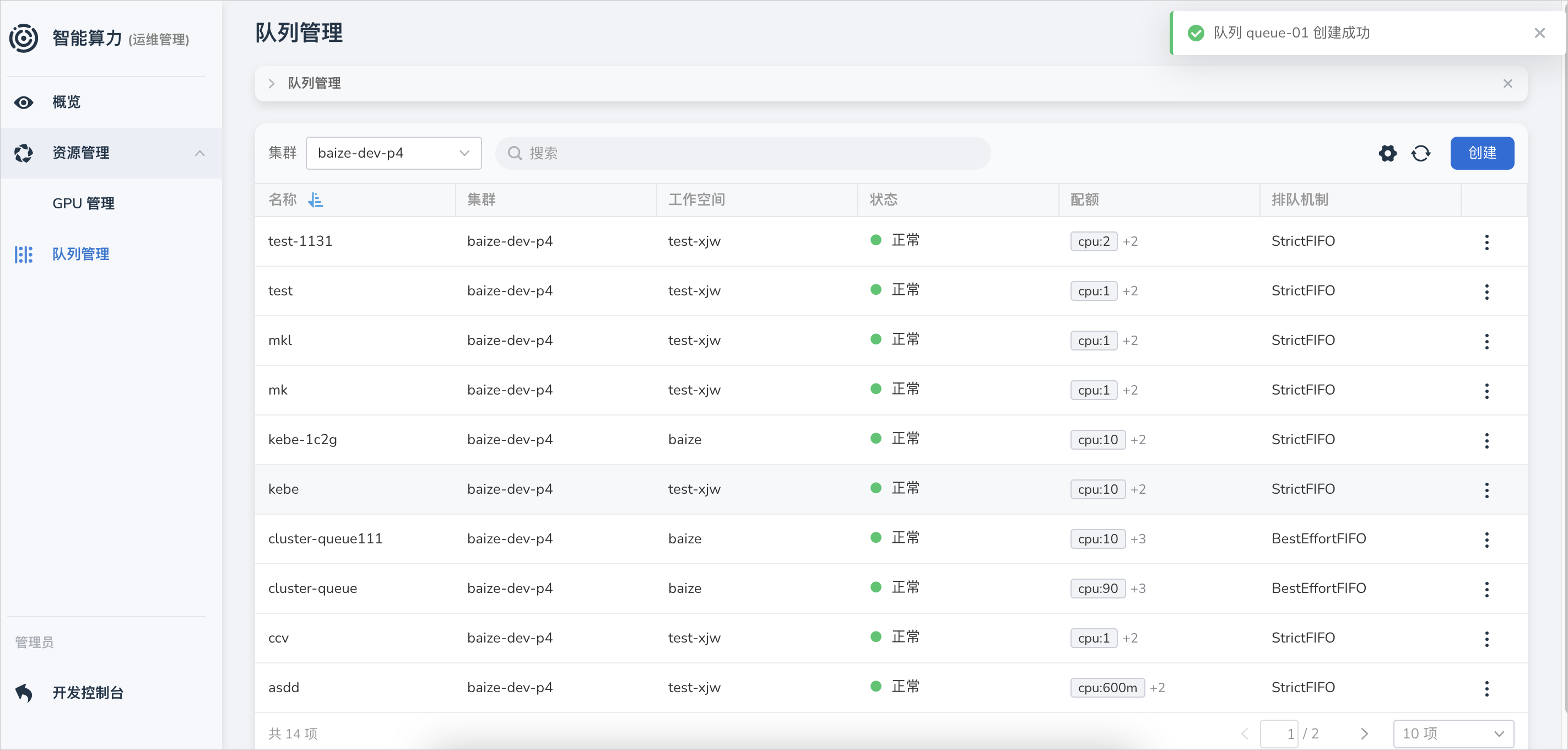Viewport: 1568px width, 750px height.
Task: Click the page number input box
Action: tap(1279, 733)
